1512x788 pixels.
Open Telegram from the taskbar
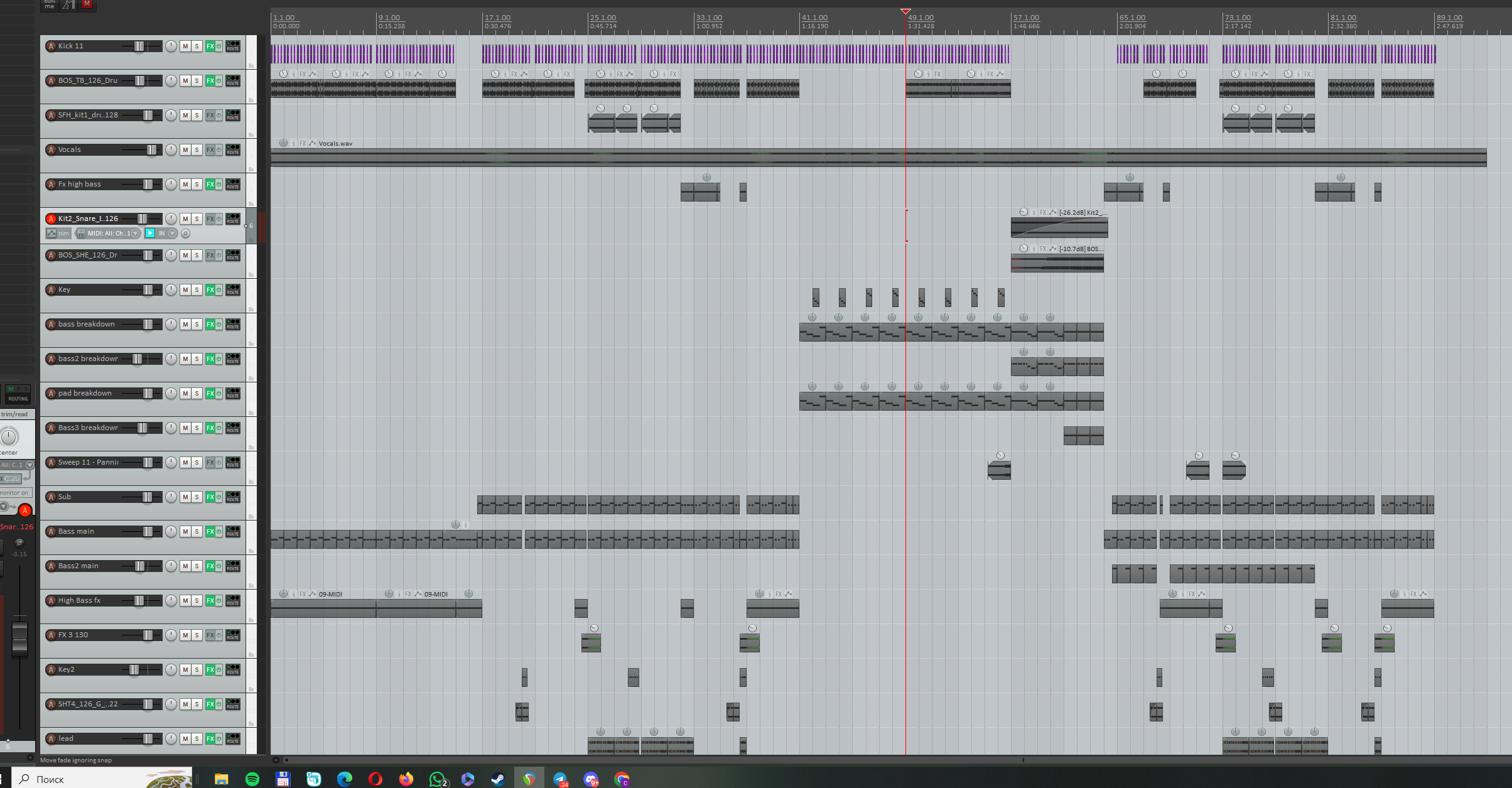(560, 779)
